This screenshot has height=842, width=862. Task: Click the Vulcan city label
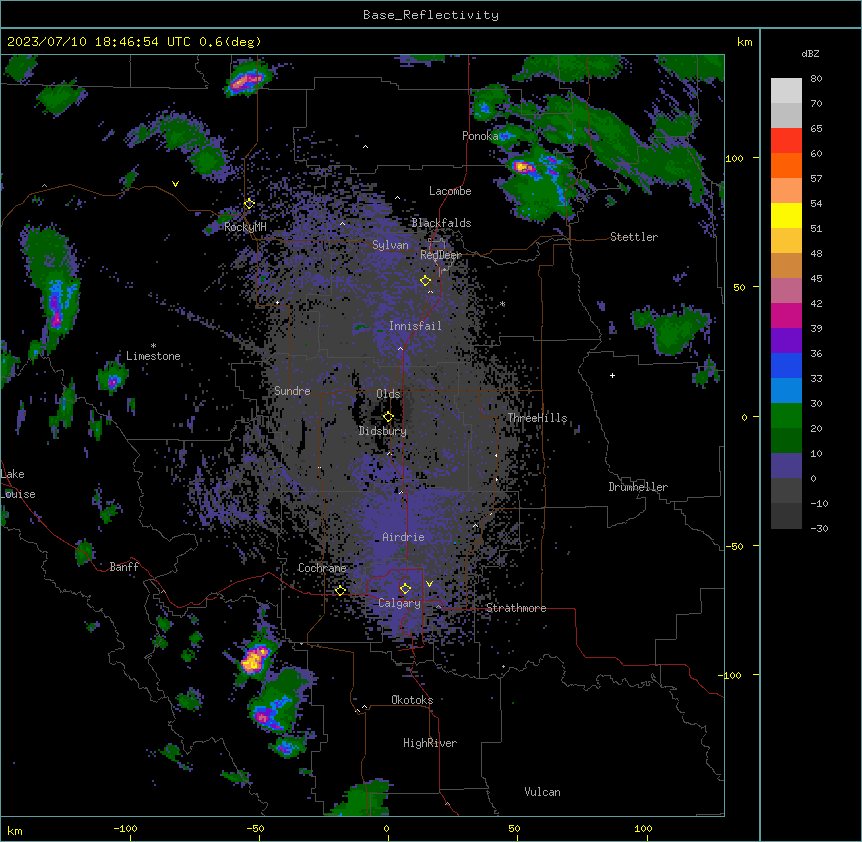click(543, 792)
